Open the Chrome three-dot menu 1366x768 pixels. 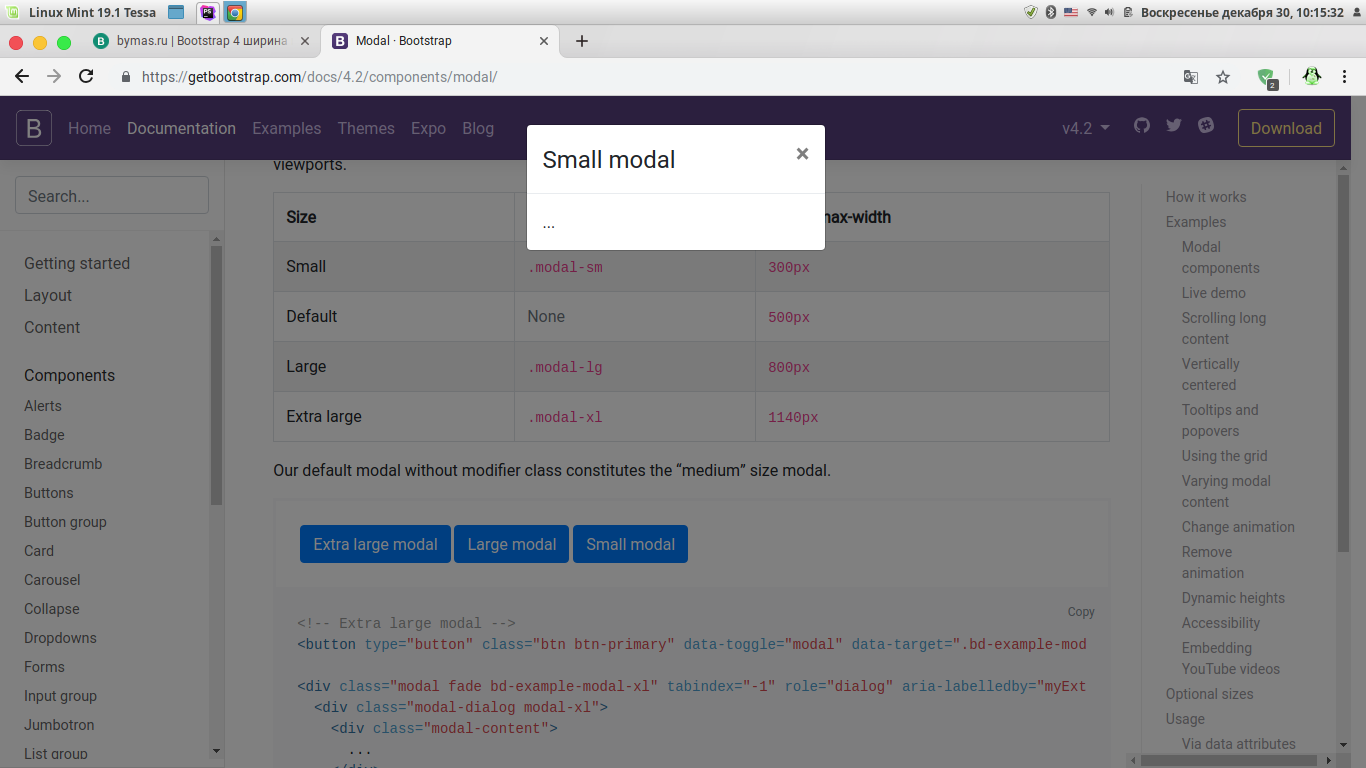pos(1345,77)
